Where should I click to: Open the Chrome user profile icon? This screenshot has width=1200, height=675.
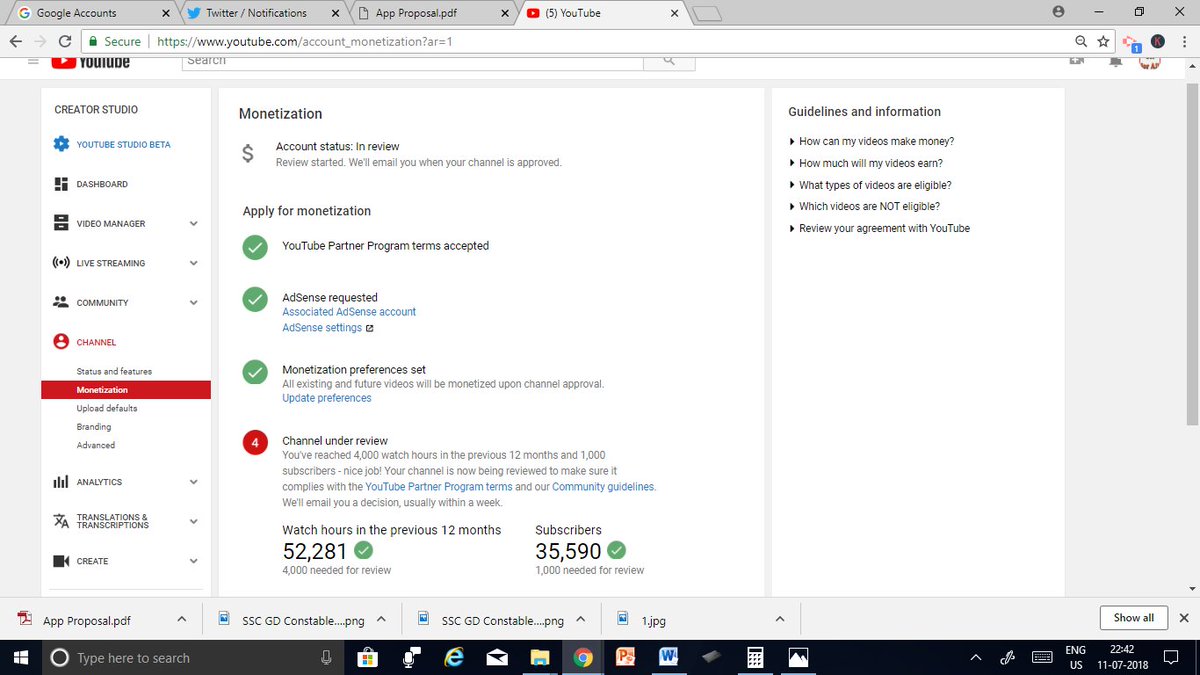1058,12
